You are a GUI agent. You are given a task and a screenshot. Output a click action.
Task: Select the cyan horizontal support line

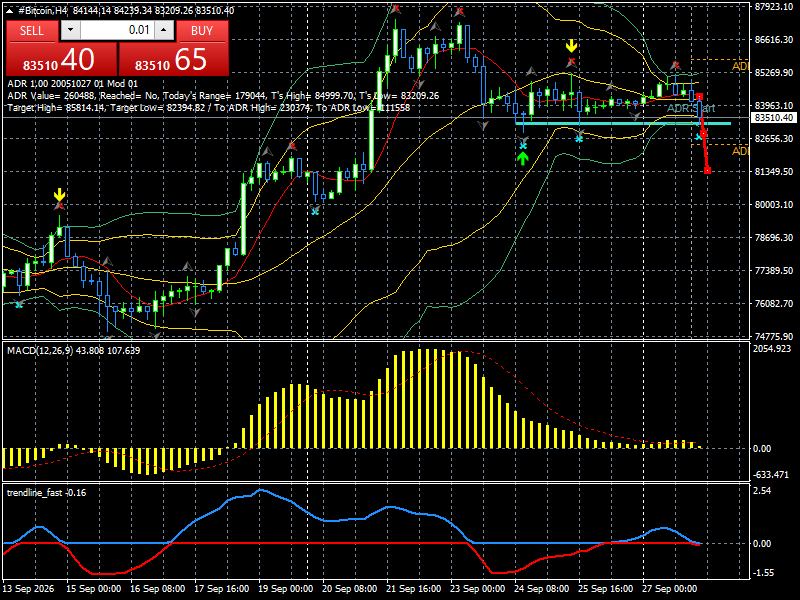[623, 123]
